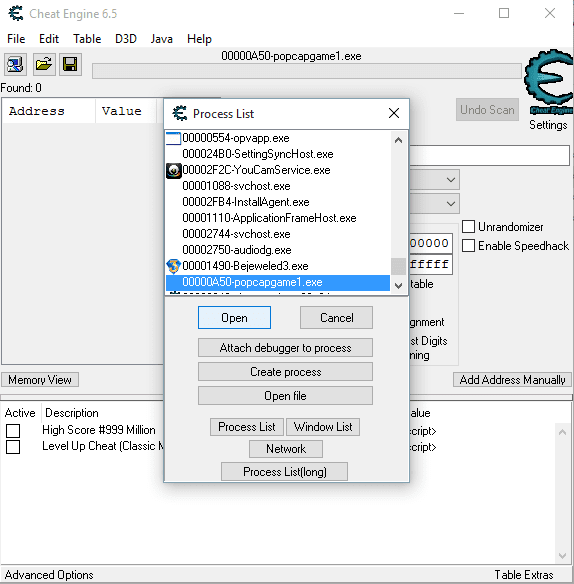Activate the Level Up Cheat checkbox
The image size is (574, 584).
point(13,447)
